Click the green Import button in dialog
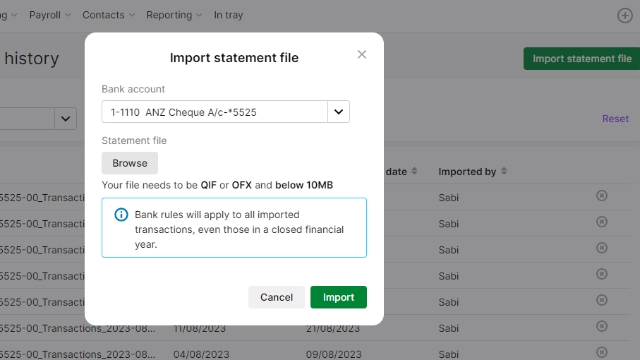 coord(338,297)
